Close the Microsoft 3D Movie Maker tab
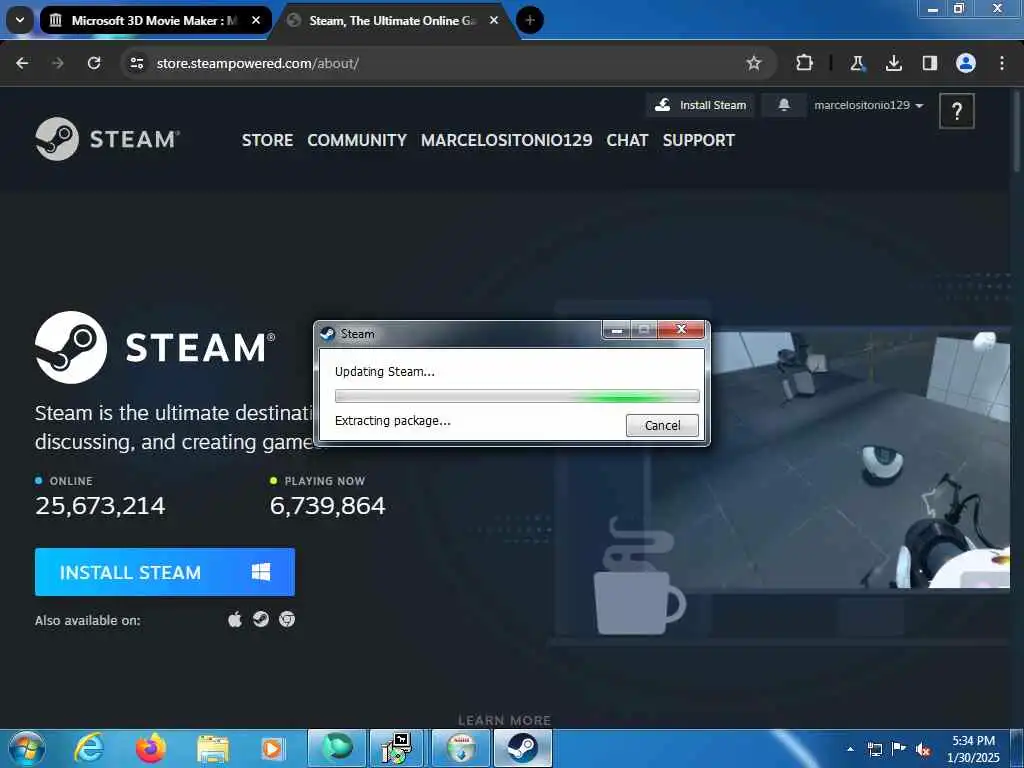 tap(257, 20)
